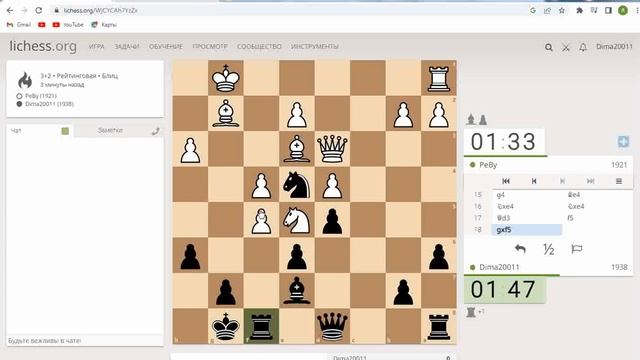Image resolution: width=640 pixels, height=360 pixels.
Task: Reload the page with the refresh icon
Action: (38, 10)
